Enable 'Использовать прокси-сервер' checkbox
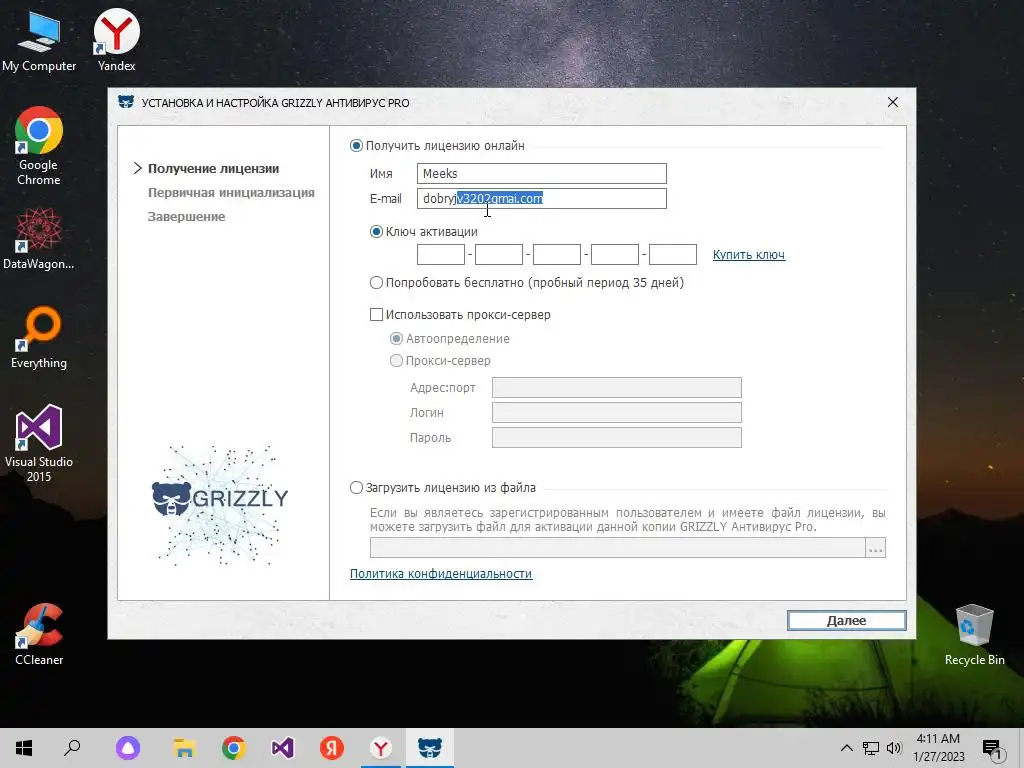1024x768 pixels. click(x=376, y=315)
